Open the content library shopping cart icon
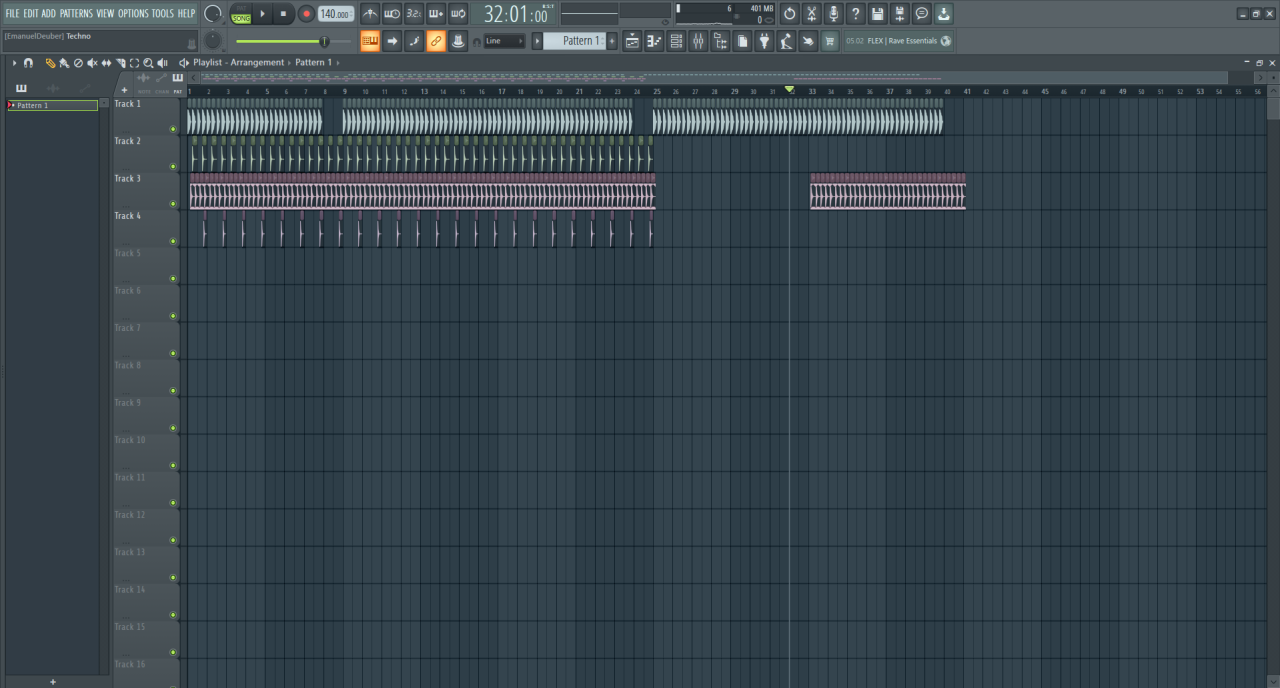This screenshot has width=1280, height=688. [x=829, y=41]
